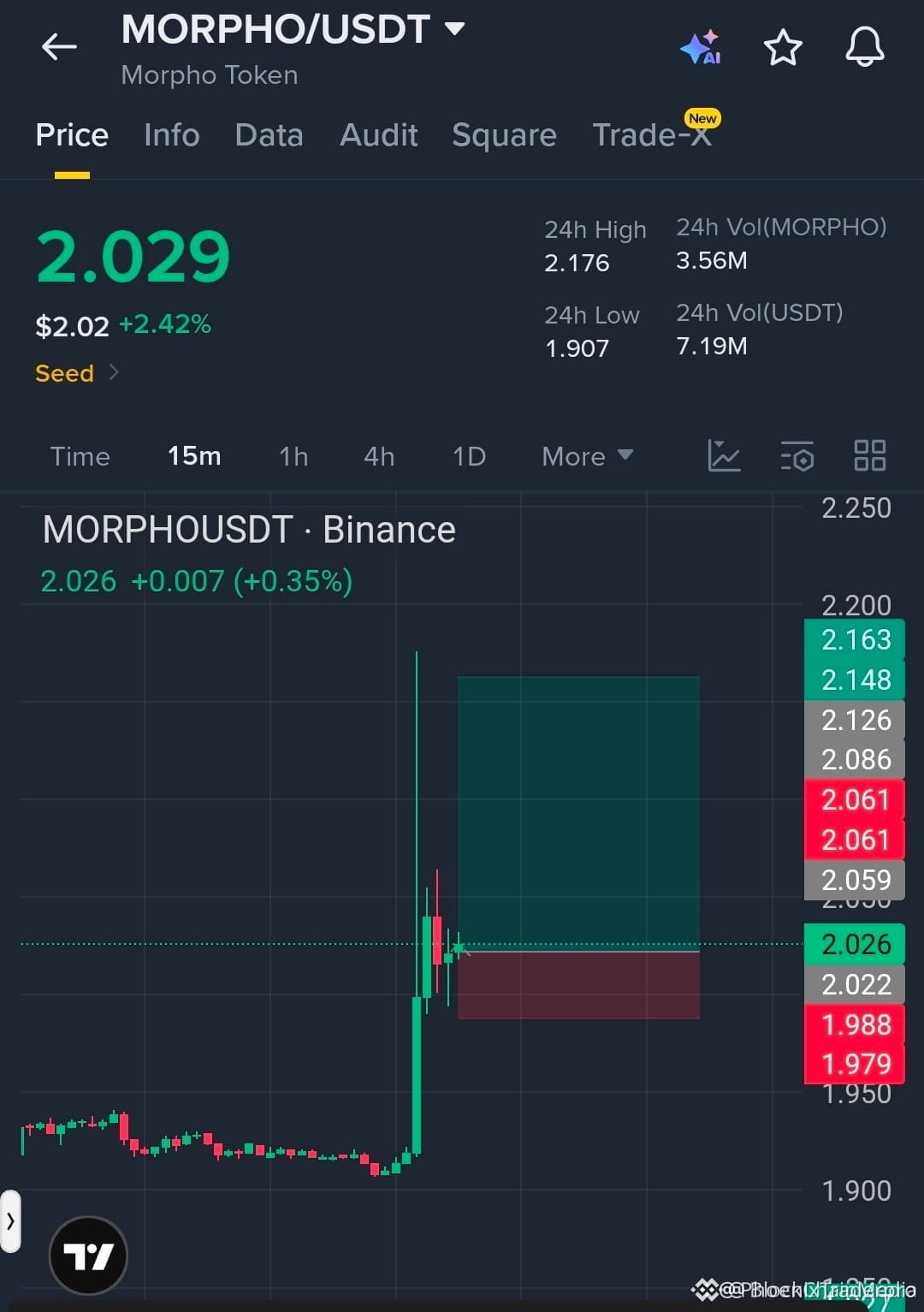This screenshot has width=924, height=1312.
Task: Switch to the Price tab
Action: tap(72, 135)
